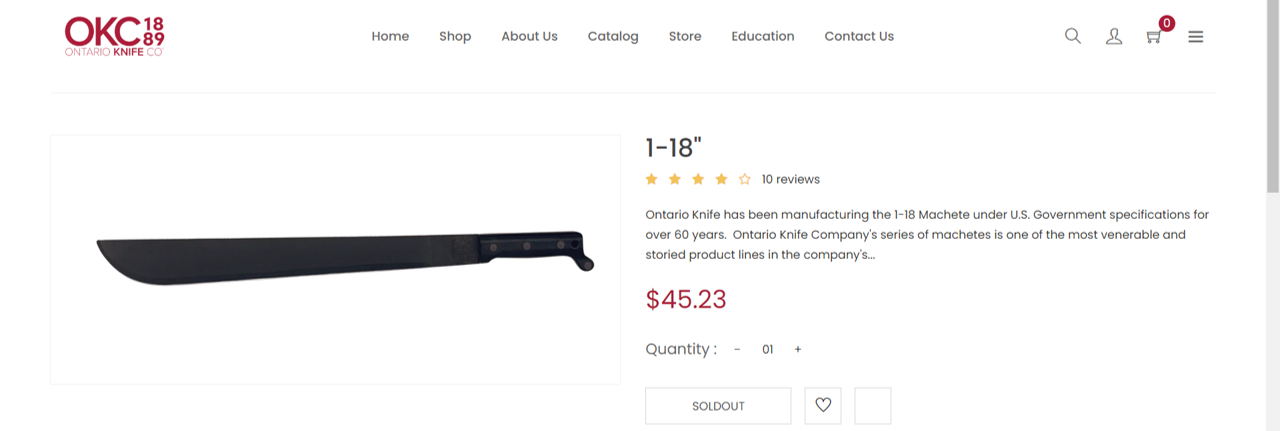1280x431 pixels.
Task: Open the hamburger menu icon
Action: click(x=1196, y=37)
